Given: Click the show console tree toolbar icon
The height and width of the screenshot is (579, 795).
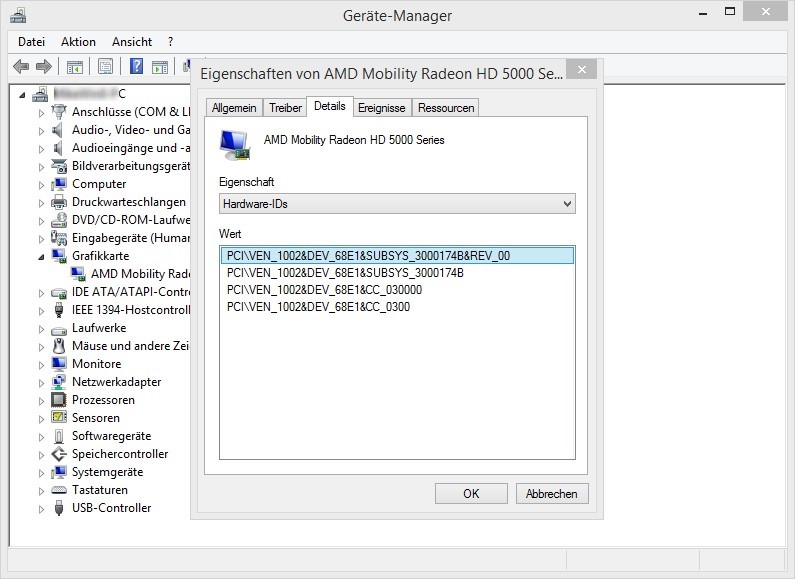Looking at the screenshot, I should coord(75,66).
